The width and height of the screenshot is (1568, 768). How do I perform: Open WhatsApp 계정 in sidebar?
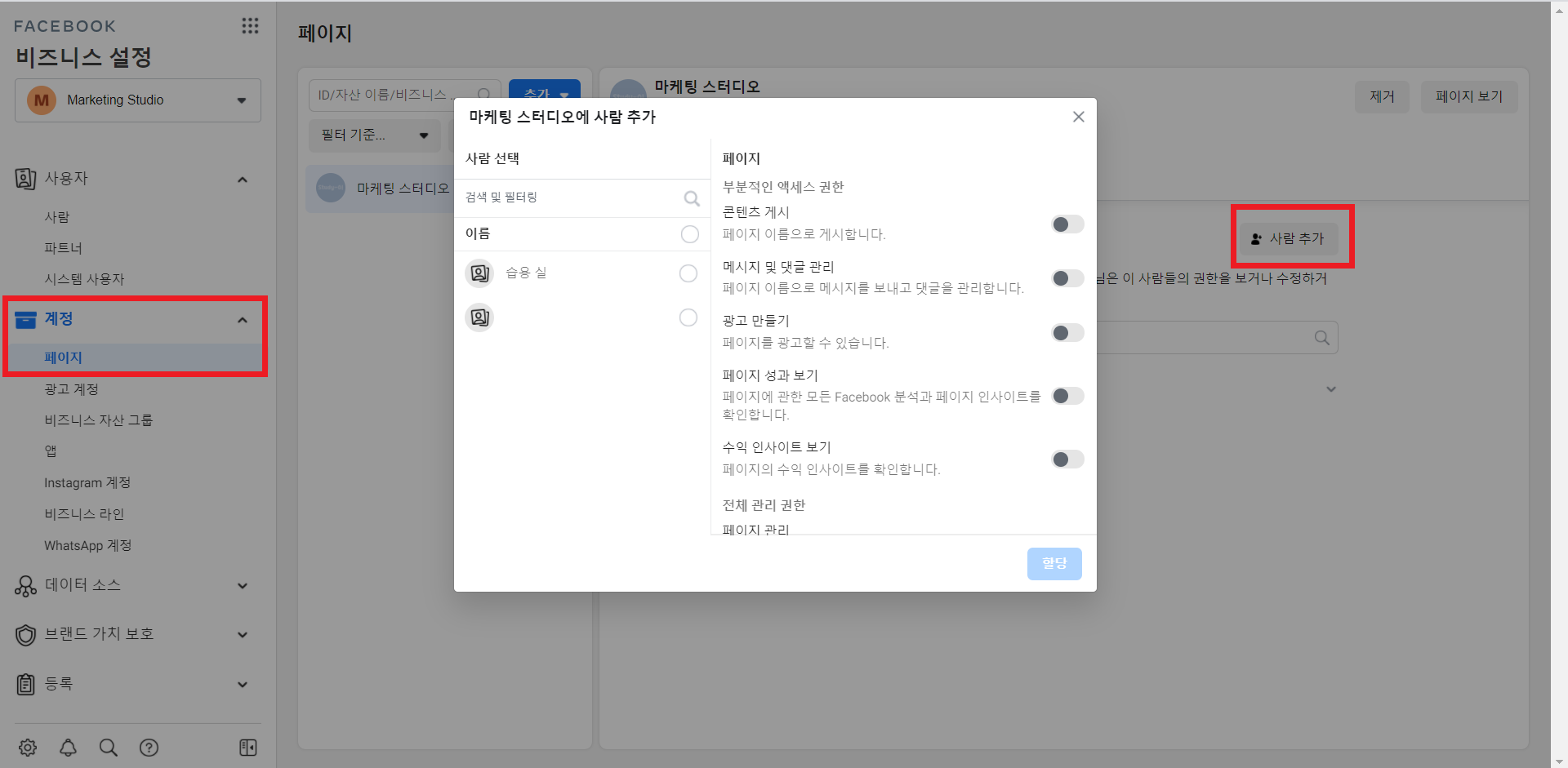coord(88,545)
